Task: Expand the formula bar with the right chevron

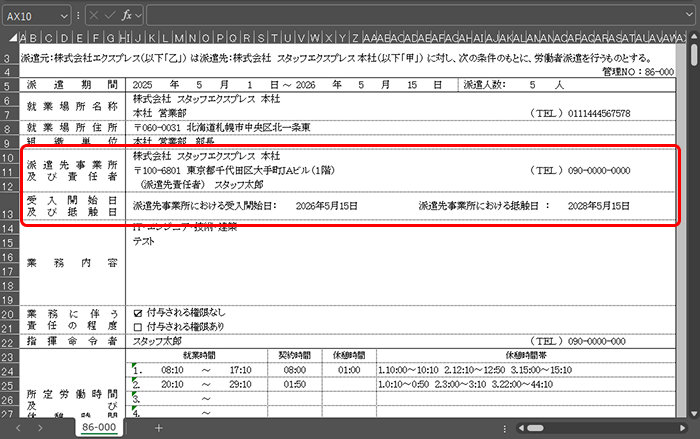Action: [x=689, y=15]
